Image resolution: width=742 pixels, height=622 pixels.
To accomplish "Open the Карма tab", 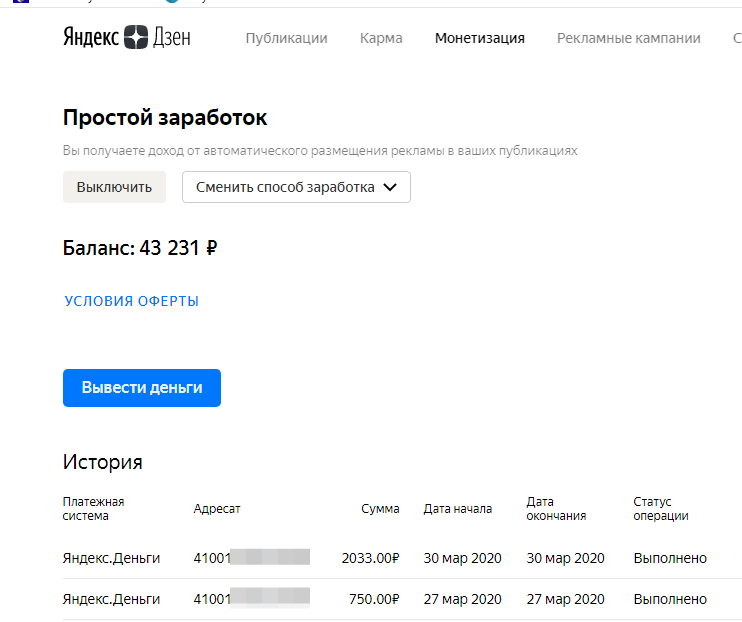I will click(381, 38).
